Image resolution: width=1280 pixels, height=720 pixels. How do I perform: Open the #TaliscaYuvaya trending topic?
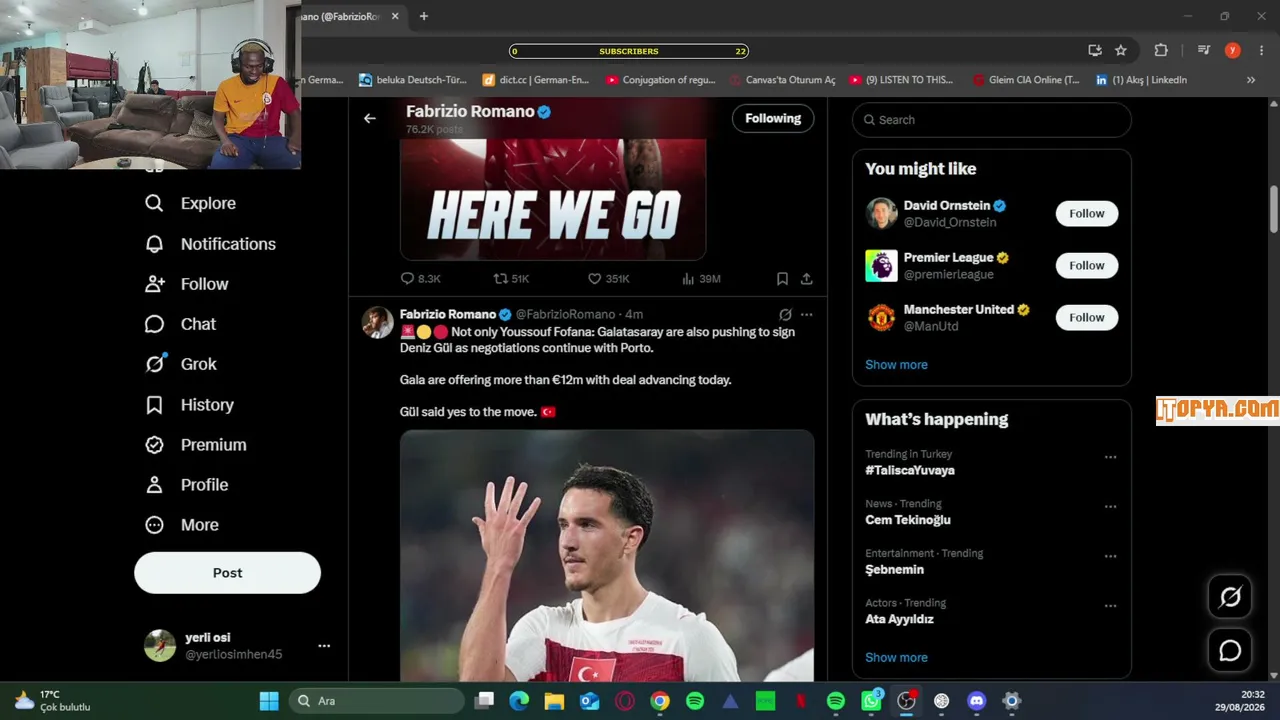point(910,470)
